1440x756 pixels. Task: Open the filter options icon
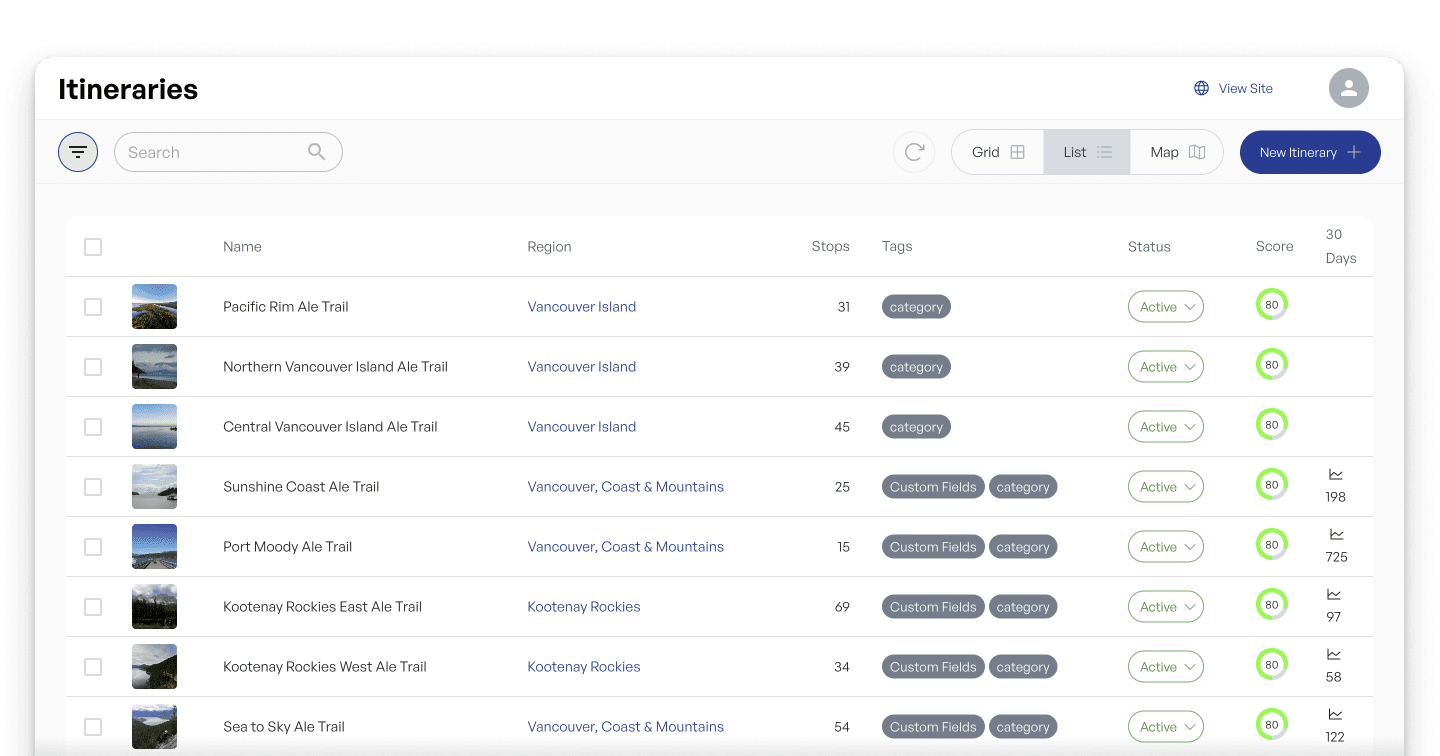pyautogui.click(x=78, y=152)
